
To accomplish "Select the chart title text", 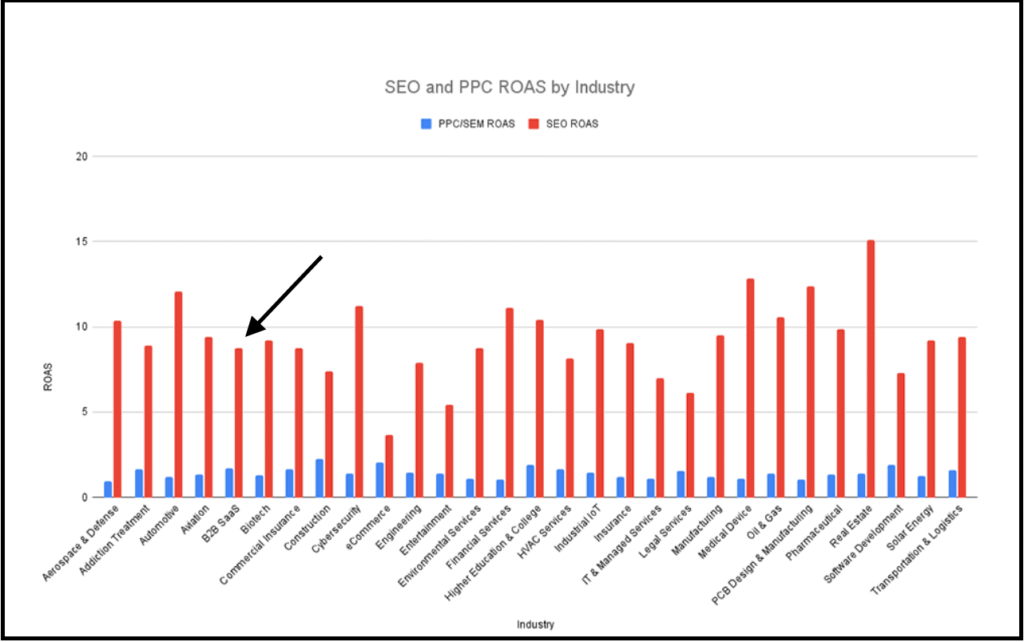I will pos(510,87).
